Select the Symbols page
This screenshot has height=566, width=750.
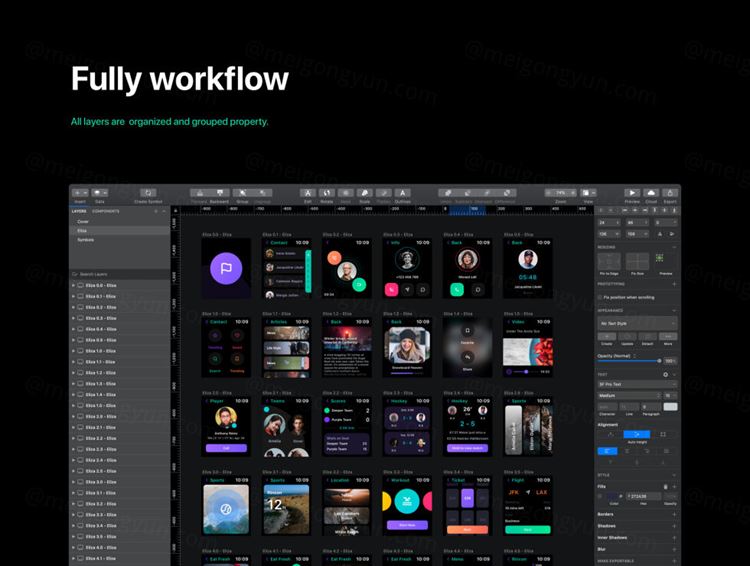(84, 240)
